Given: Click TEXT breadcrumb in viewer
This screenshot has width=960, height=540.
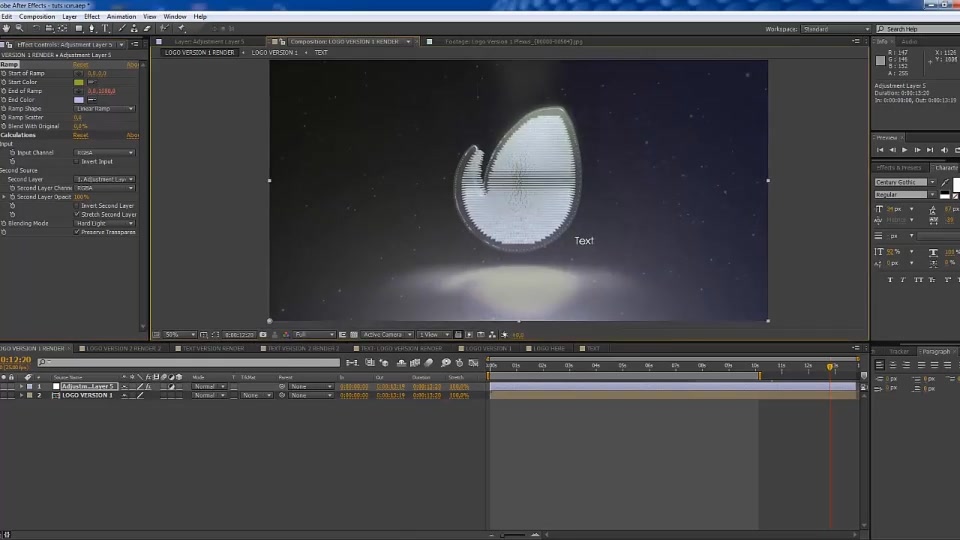Looking at the screenshot, I should click(x=321, y=53).
